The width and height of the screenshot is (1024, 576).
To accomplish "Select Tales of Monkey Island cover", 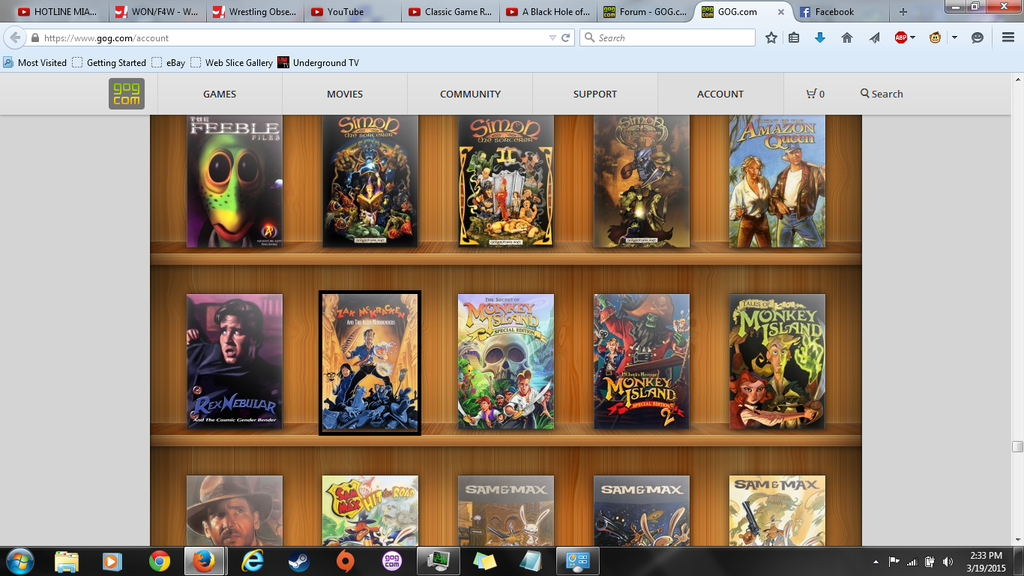I will click(777, 362).
